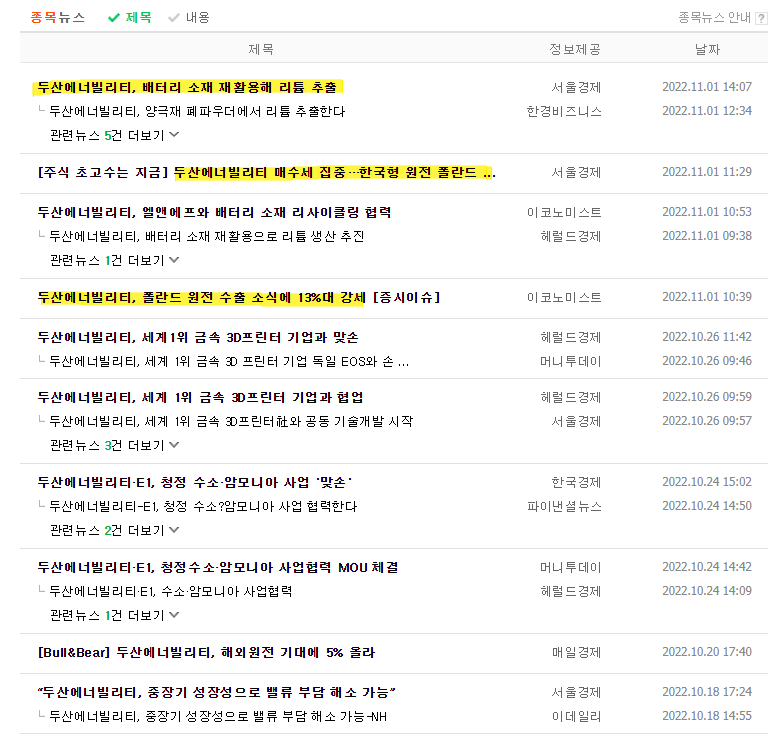
Task: Open quoted headline 중장기 성장성으로 밸류 부담 해소 가능
Action: (x=217, y=692)
